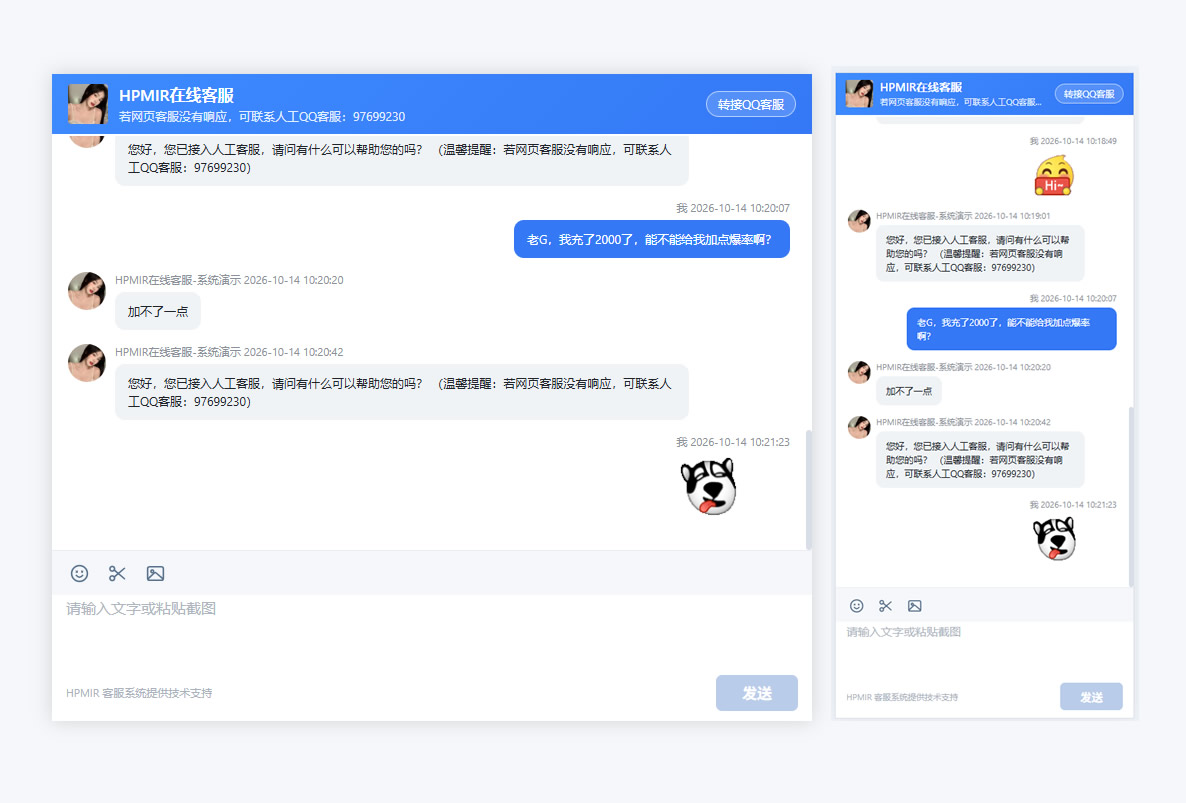Click scrollbar in small chat window

pyautogui.click(x=1131, y=497)
